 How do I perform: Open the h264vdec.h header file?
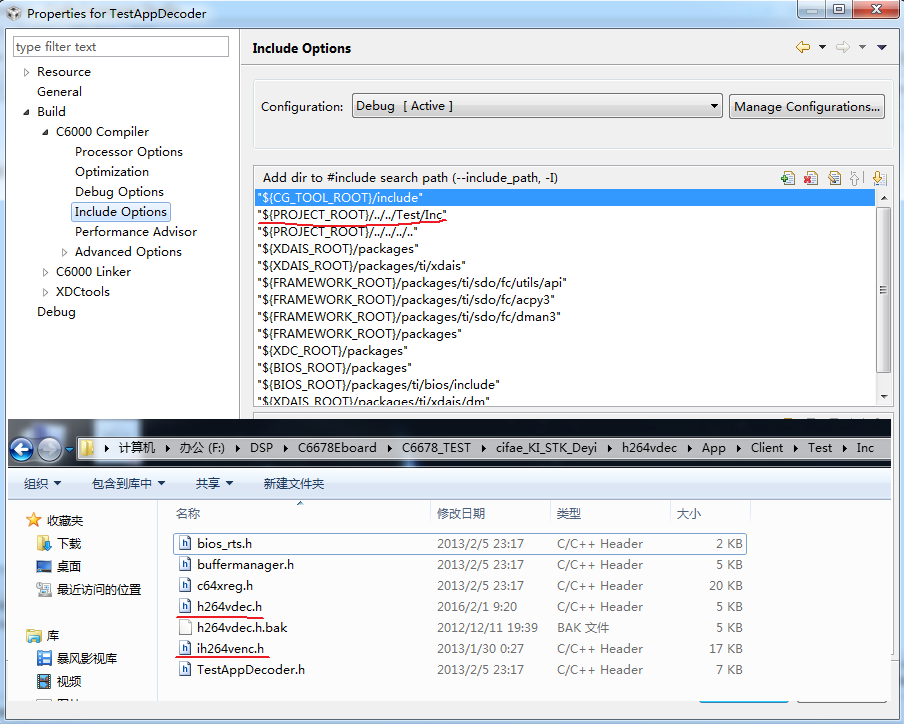tap(229, 607)
